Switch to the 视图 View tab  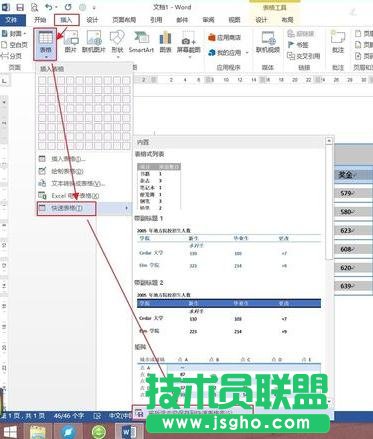coord(234,20)
